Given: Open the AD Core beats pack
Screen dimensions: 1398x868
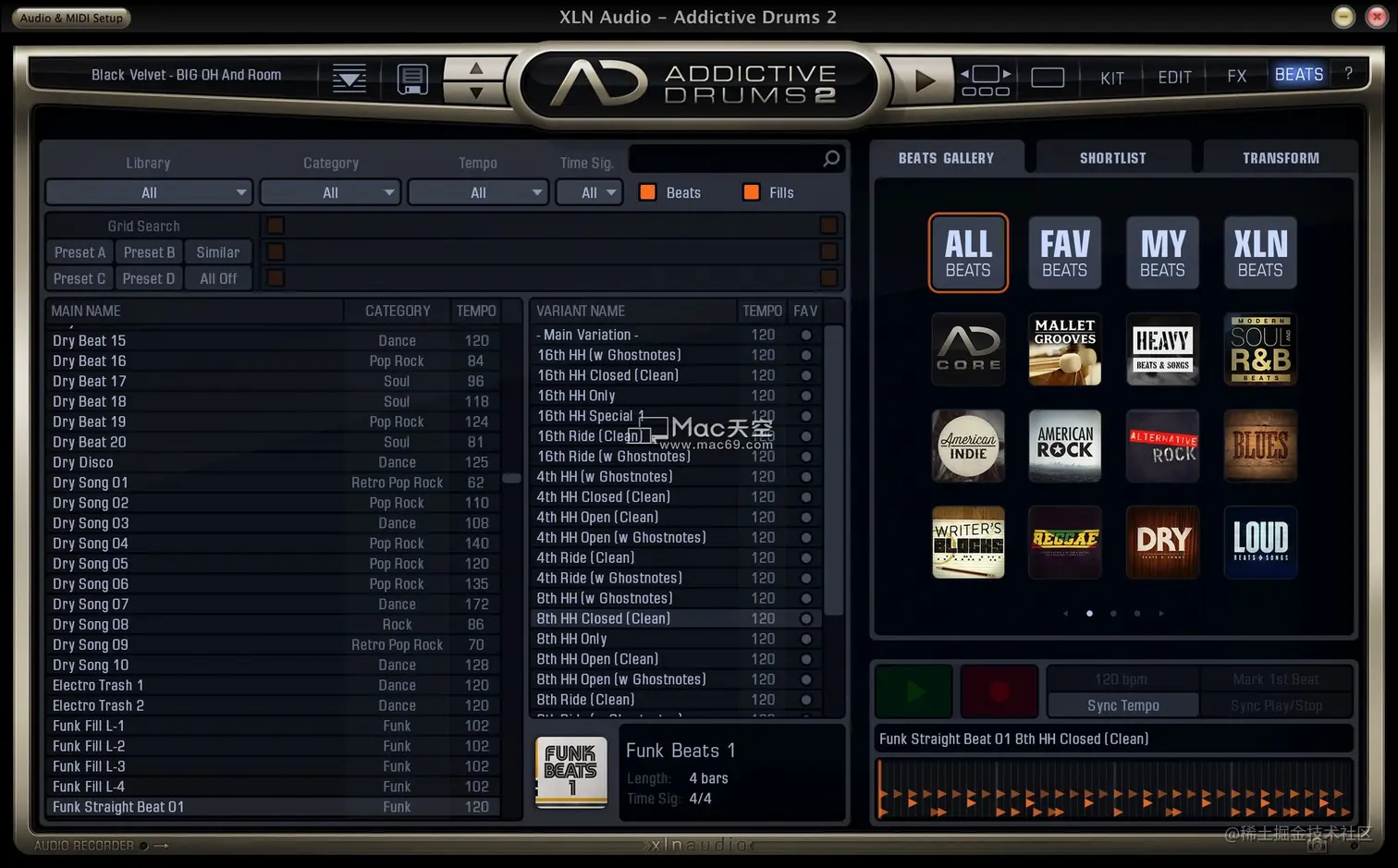Looking at the screenshot, I should coord(968,349).
